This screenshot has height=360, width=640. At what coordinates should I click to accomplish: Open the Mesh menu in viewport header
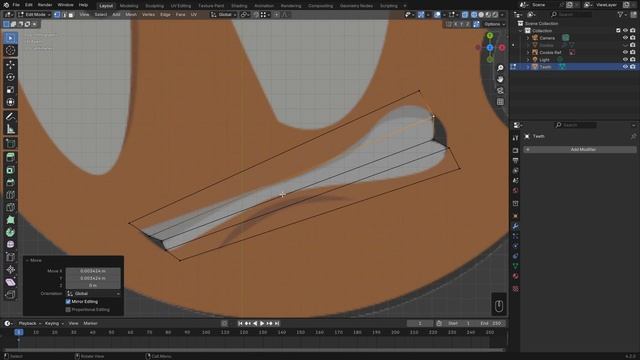pyautogui.click(x=131, y=15)
